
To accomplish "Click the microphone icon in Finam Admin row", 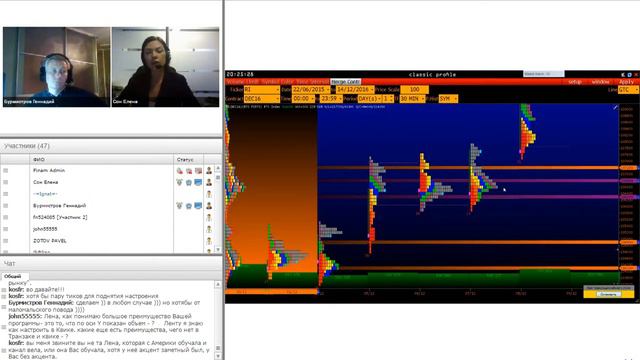I will 180,171.
